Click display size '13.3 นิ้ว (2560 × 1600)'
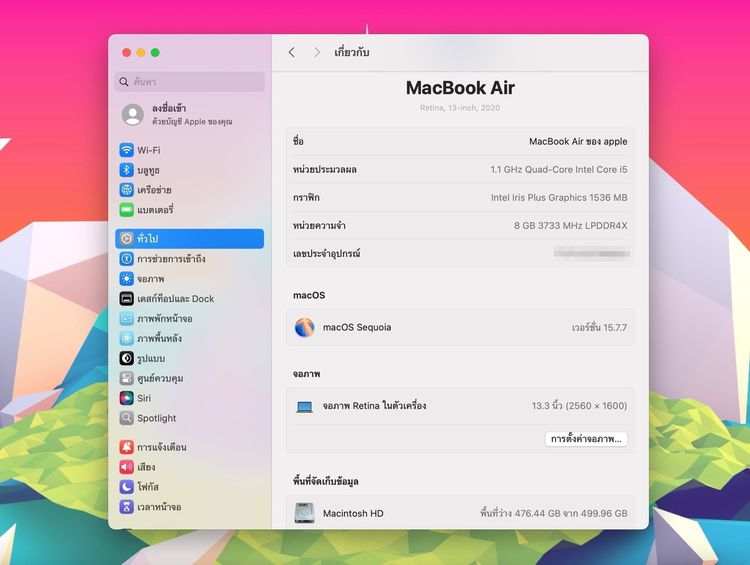 click(x=579, y=406)
